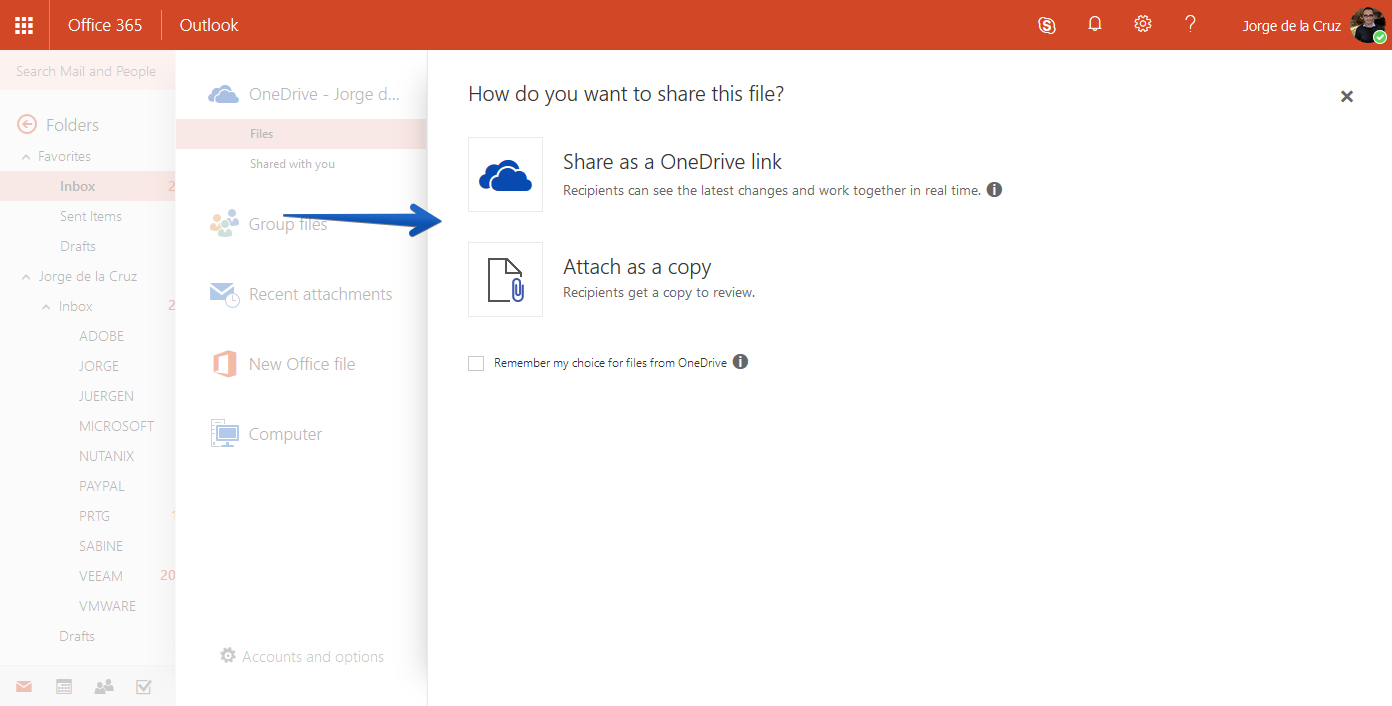Image resolution: width=1392 pixels, height=706 pixels.
Task: Choose Share as a OneDrive link
Action: click(672, 162)
